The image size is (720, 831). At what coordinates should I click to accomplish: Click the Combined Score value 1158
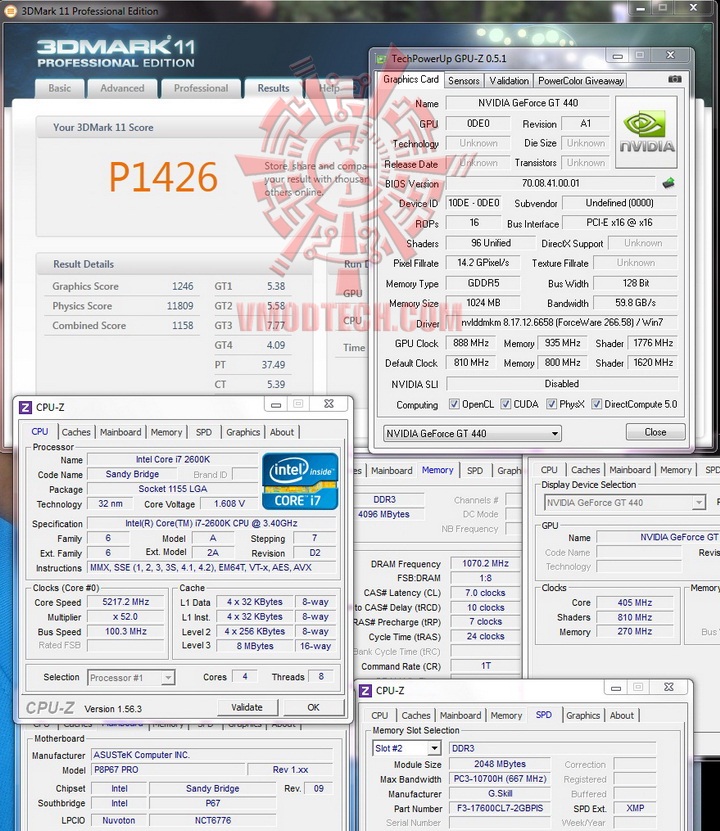(182, 325)
